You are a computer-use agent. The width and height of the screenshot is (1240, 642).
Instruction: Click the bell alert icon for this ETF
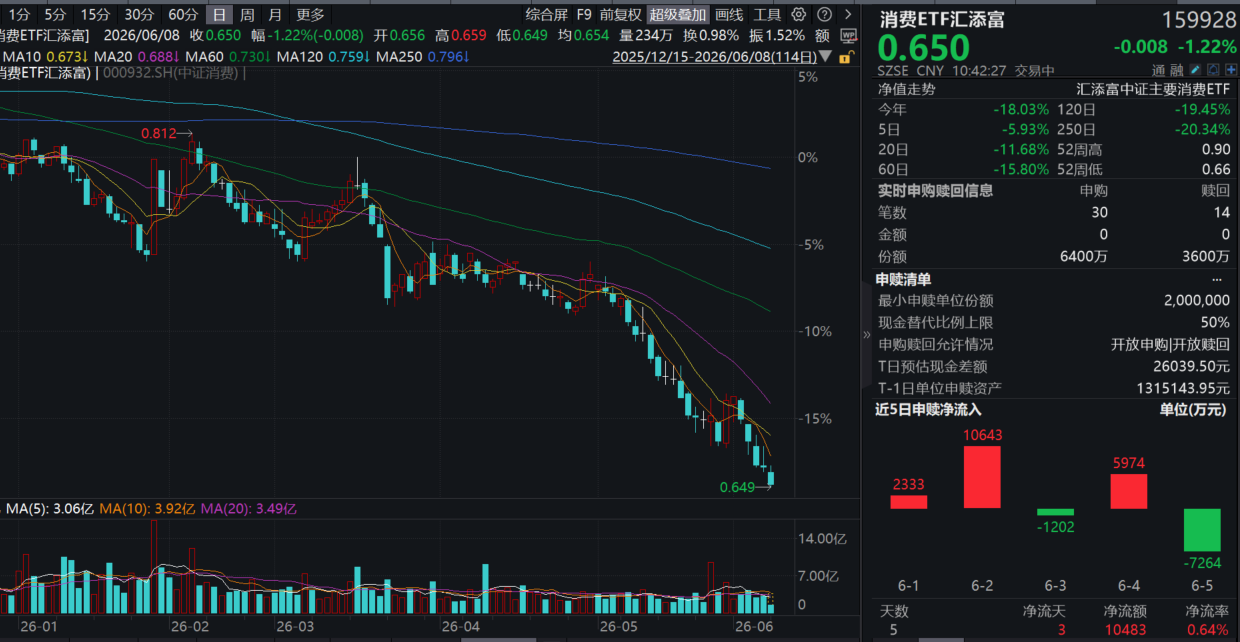coord(1213,70)
